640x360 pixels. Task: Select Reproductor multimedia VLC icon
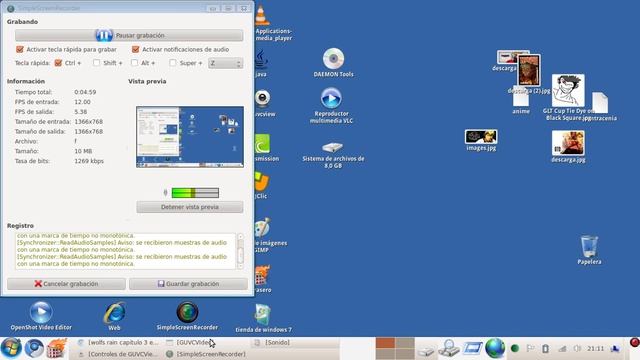[331, 98]
